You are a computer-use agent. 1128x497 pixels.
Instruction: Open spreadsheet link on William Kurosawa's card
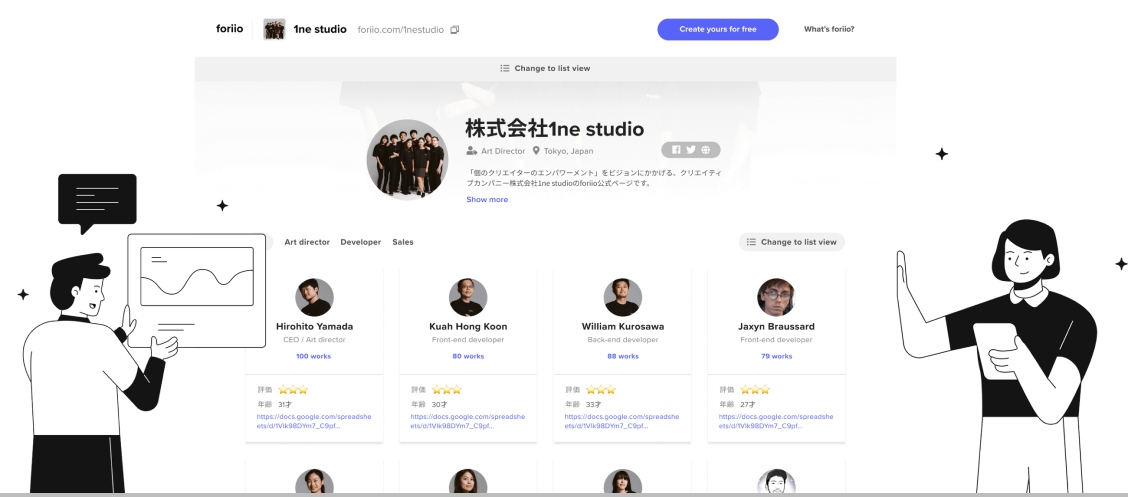tap(622, 421)
